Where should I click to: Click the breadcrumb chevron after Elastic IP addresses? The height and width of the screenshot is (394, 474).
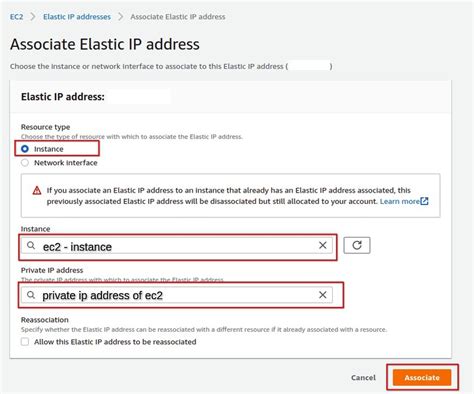121,16
